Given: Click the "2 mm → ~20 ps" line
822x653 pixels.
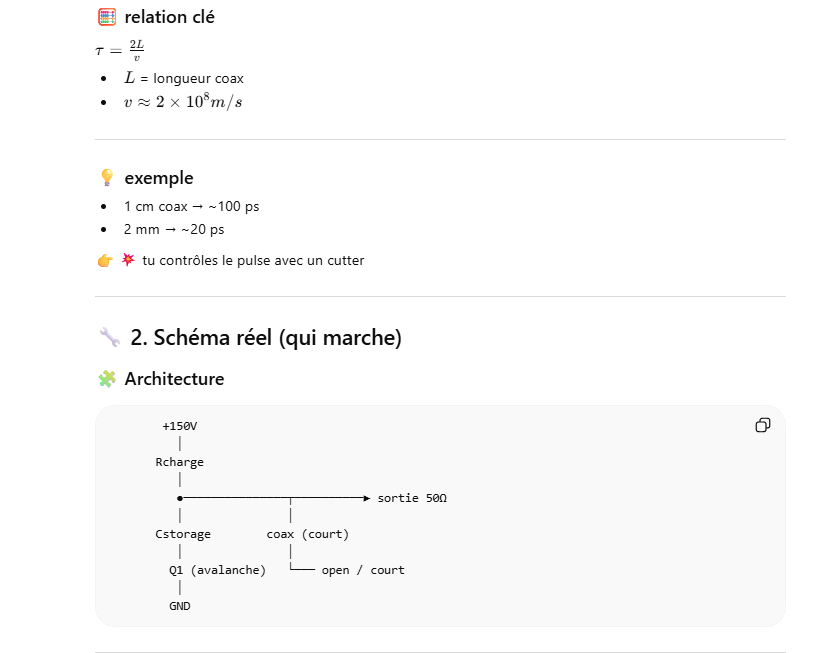Looking at the screenshot, I should [x=174, y=229].
